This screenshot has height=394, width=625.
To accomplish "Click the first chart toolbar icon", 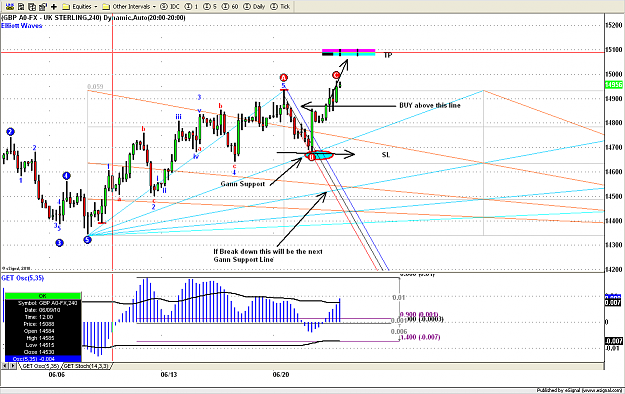I will tap(10, 6).
